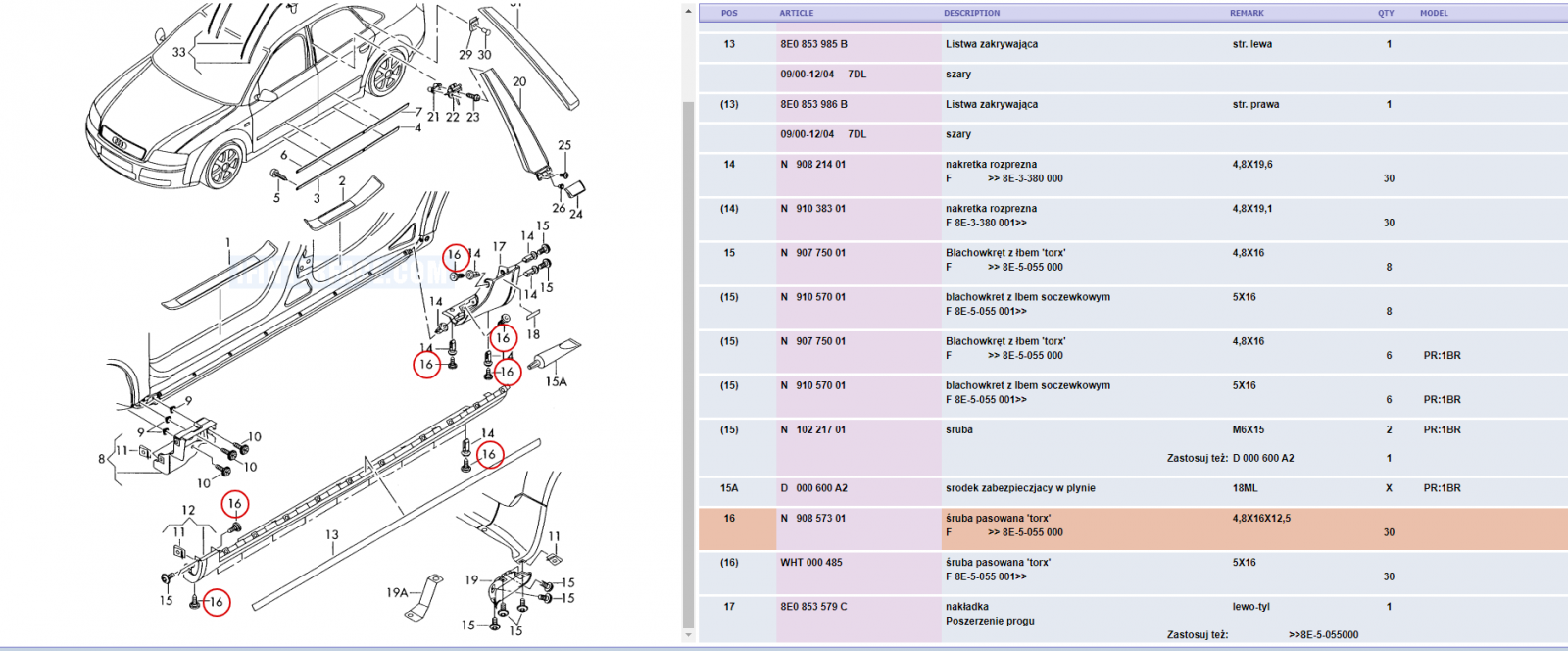Click the parts list vertical scrollbar thumb
1568x651 pixels.
coord(688,363)
